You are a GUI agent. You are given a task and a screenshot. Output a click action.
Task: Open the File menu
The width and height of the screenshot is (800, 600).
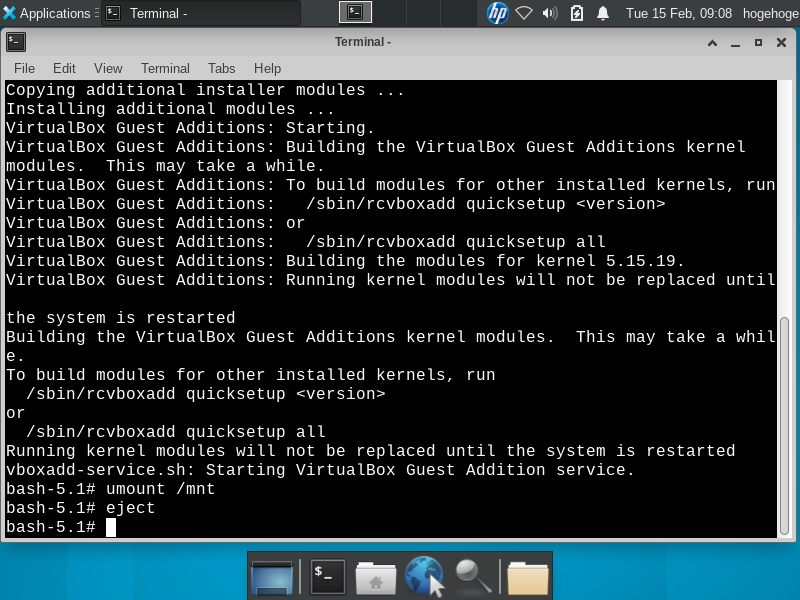click(x=24, y=68)
